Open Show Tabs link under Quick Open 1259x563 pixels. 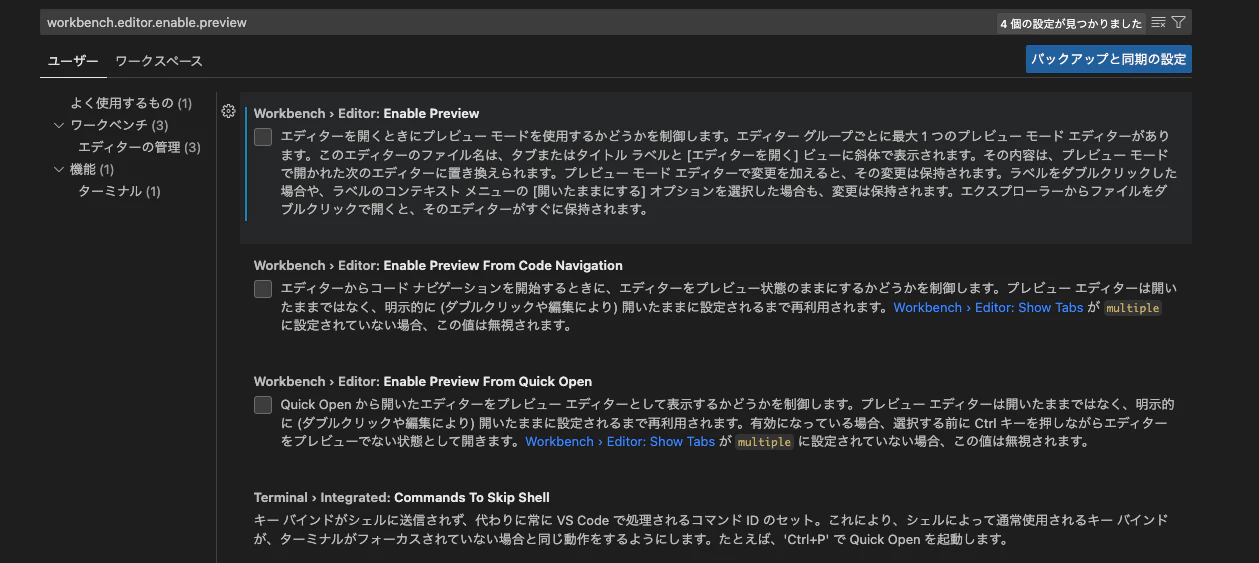(x=620, y=441)
